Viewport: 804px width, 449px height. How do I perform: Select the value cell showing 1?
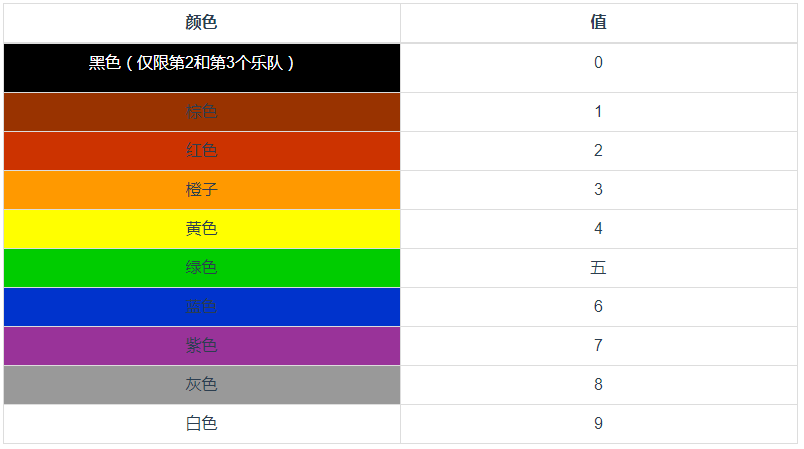click(598, 111)
